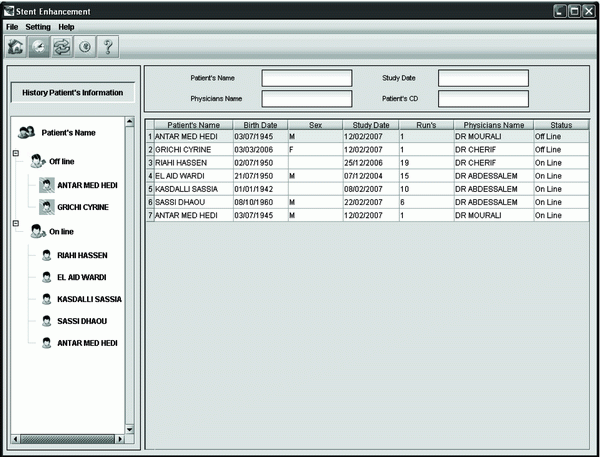Sort by Physicians Name column header
600x457 pixels.
point(494,125)
